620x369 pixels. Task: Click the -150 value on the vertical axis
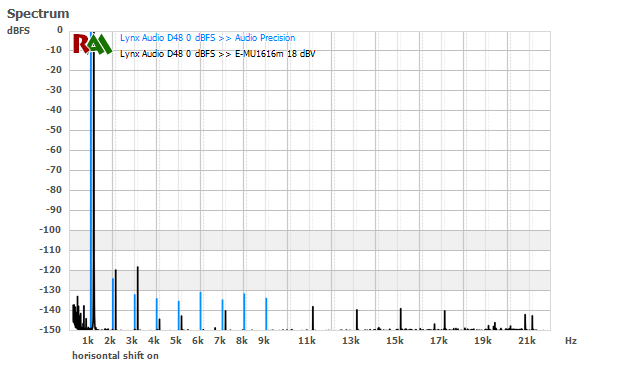coord(51,329)
